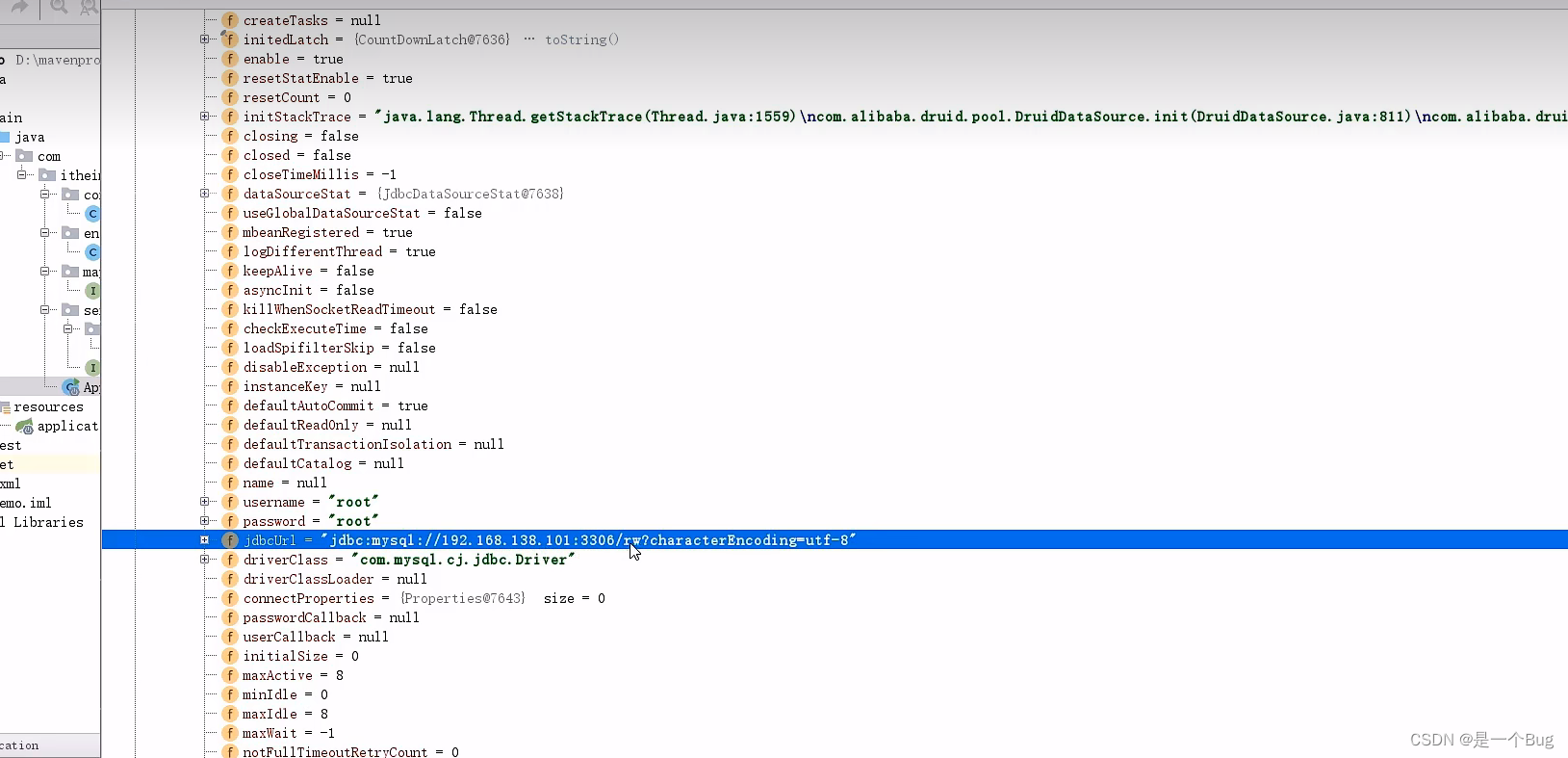Click the com package folder icon
1568x758 pixels.
(24, 155)
